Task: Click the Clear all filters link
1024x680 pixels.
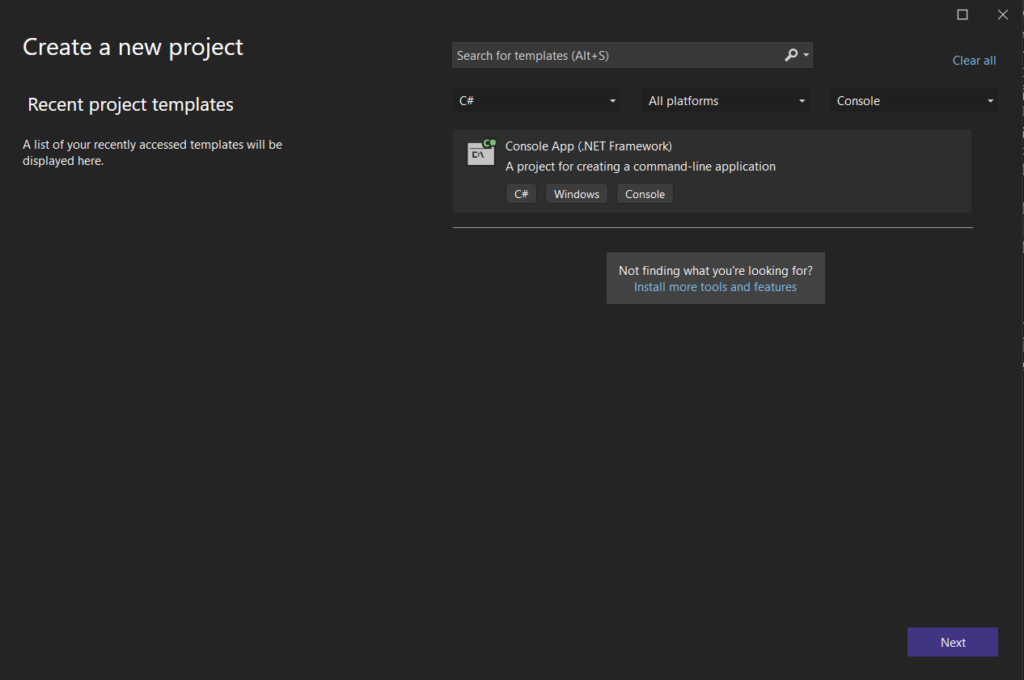Action: 974,61
